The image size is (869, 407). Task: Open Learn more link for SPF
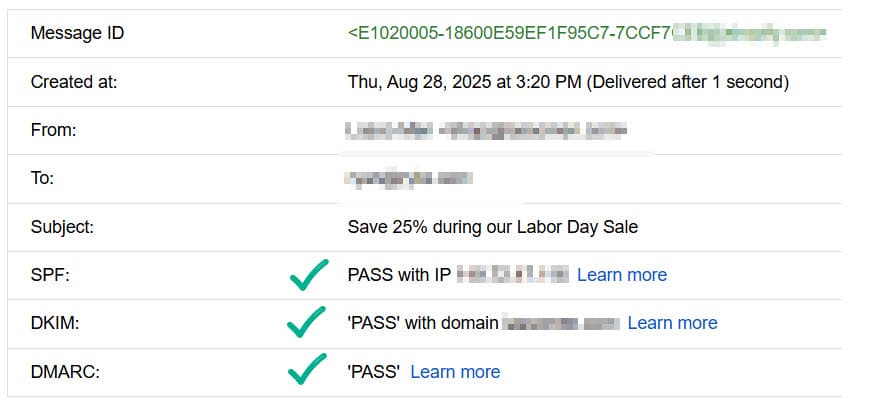tap(622, 274)
